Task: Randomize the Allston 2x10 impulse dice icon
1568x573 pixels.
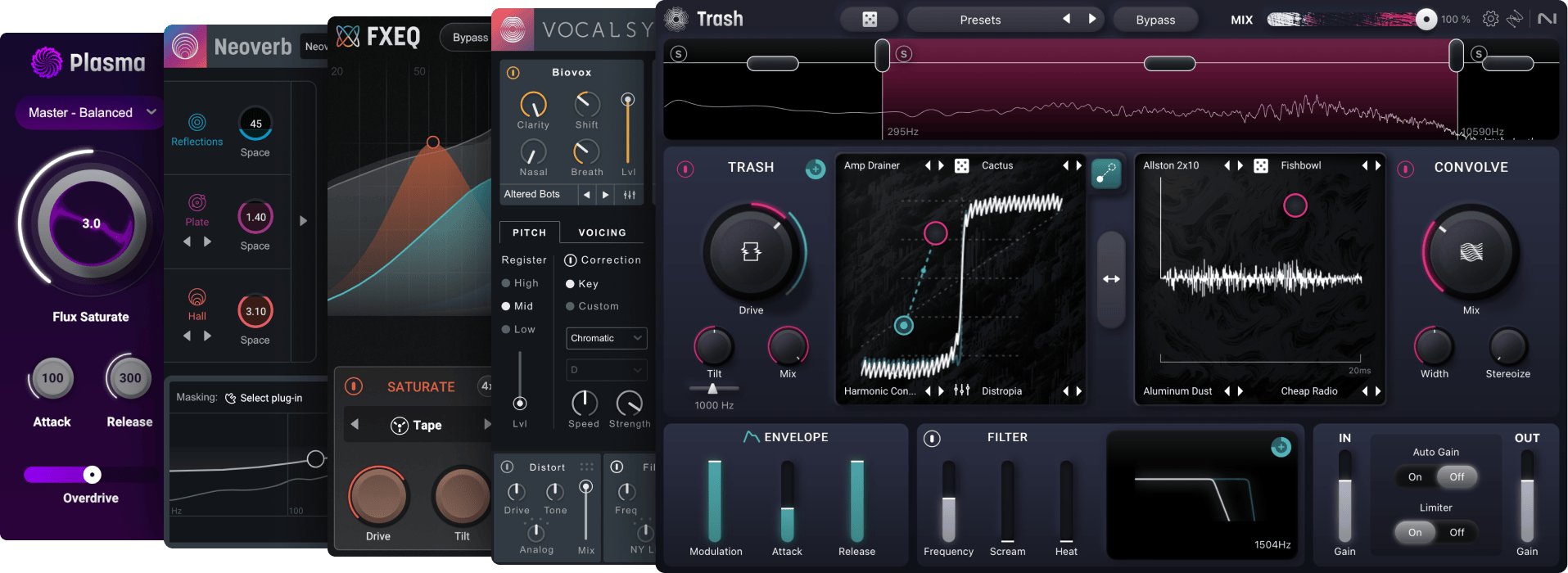Action: click(x=1261, y=165)
